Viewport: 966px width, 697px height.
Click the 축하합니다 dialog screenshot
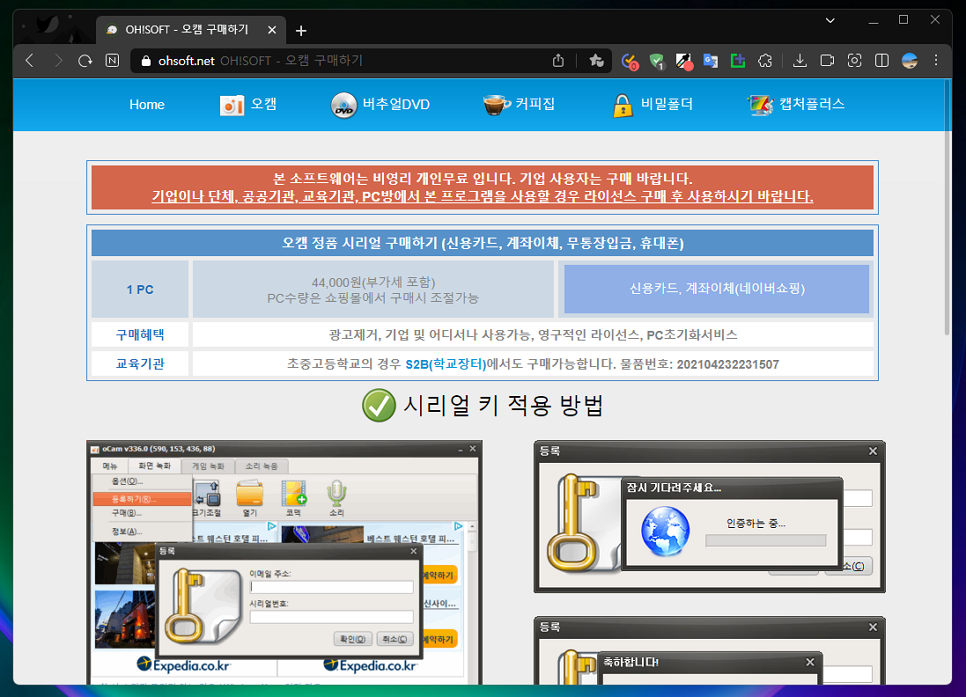tap(709, 650)
